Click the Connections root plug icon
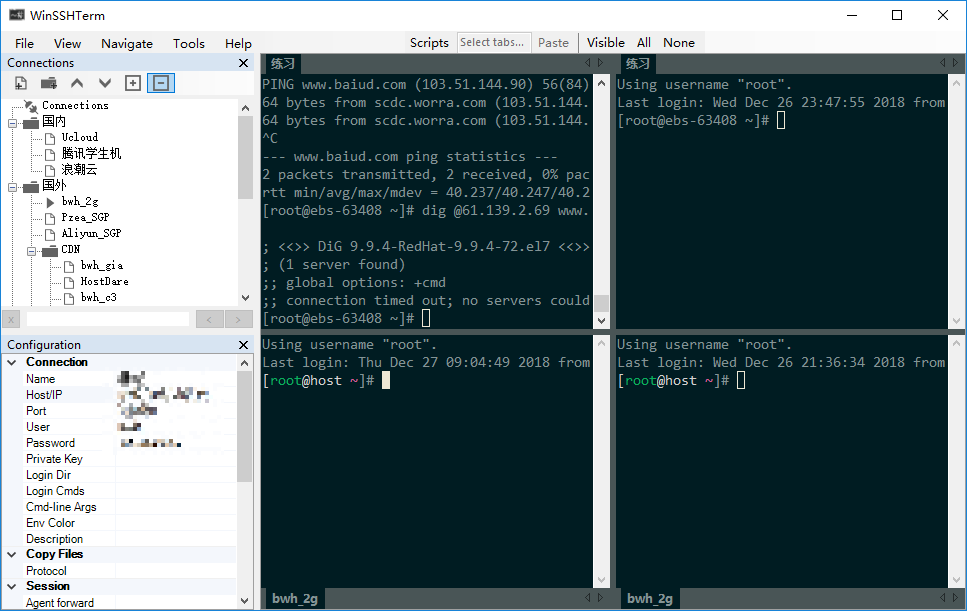 (31, 106)
